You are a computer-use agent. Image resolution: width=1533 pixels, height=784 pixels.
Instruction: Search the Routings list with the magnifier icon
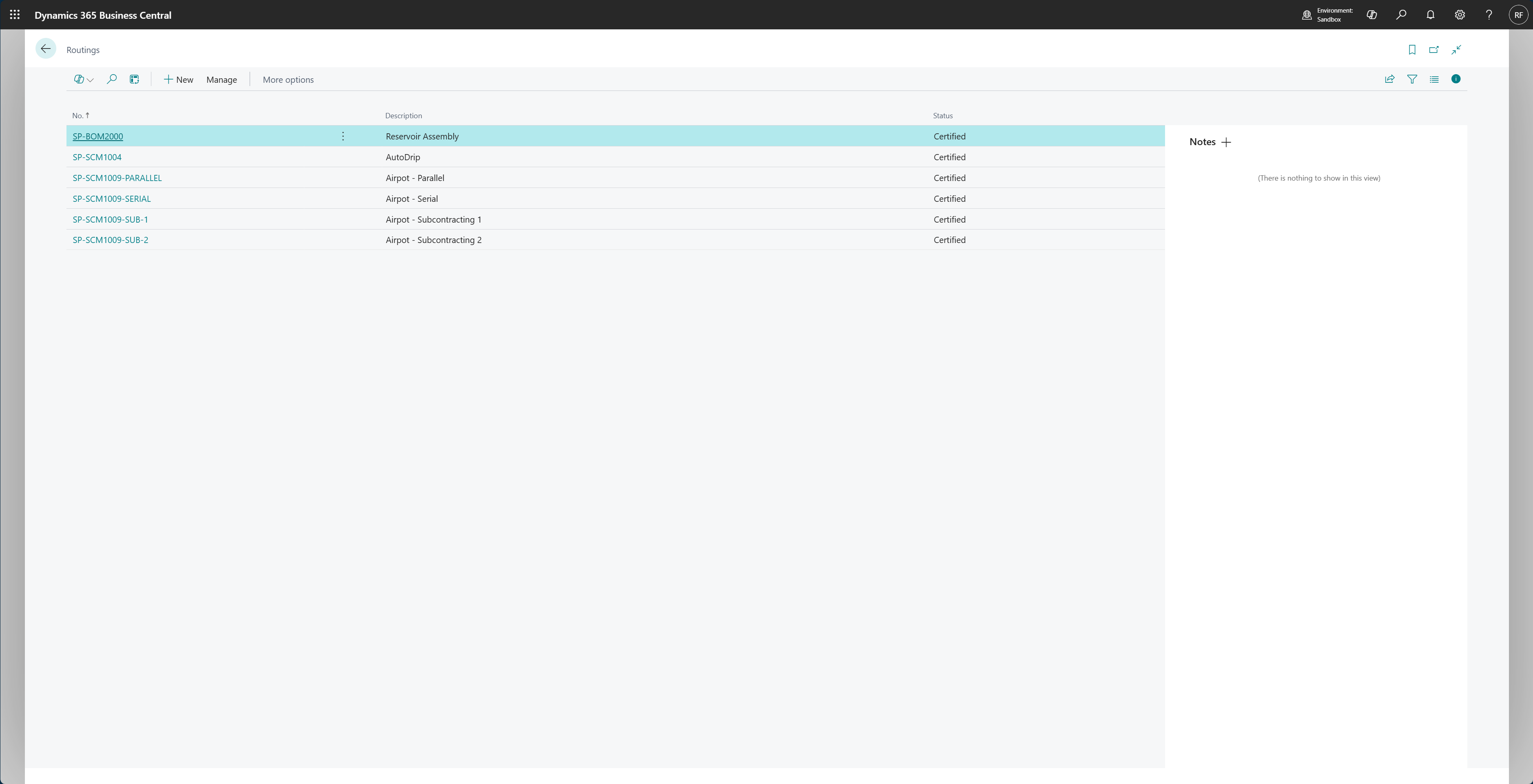[x=111, y=79]
